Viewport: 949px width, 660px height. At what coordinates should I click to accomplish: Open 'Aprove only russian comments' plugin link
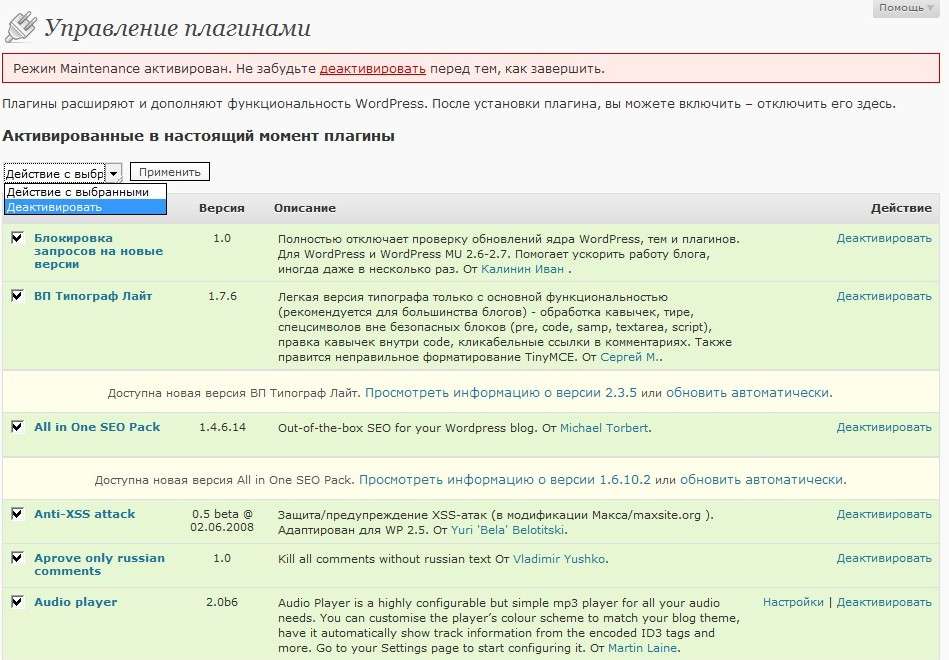(x=99, y=564)
